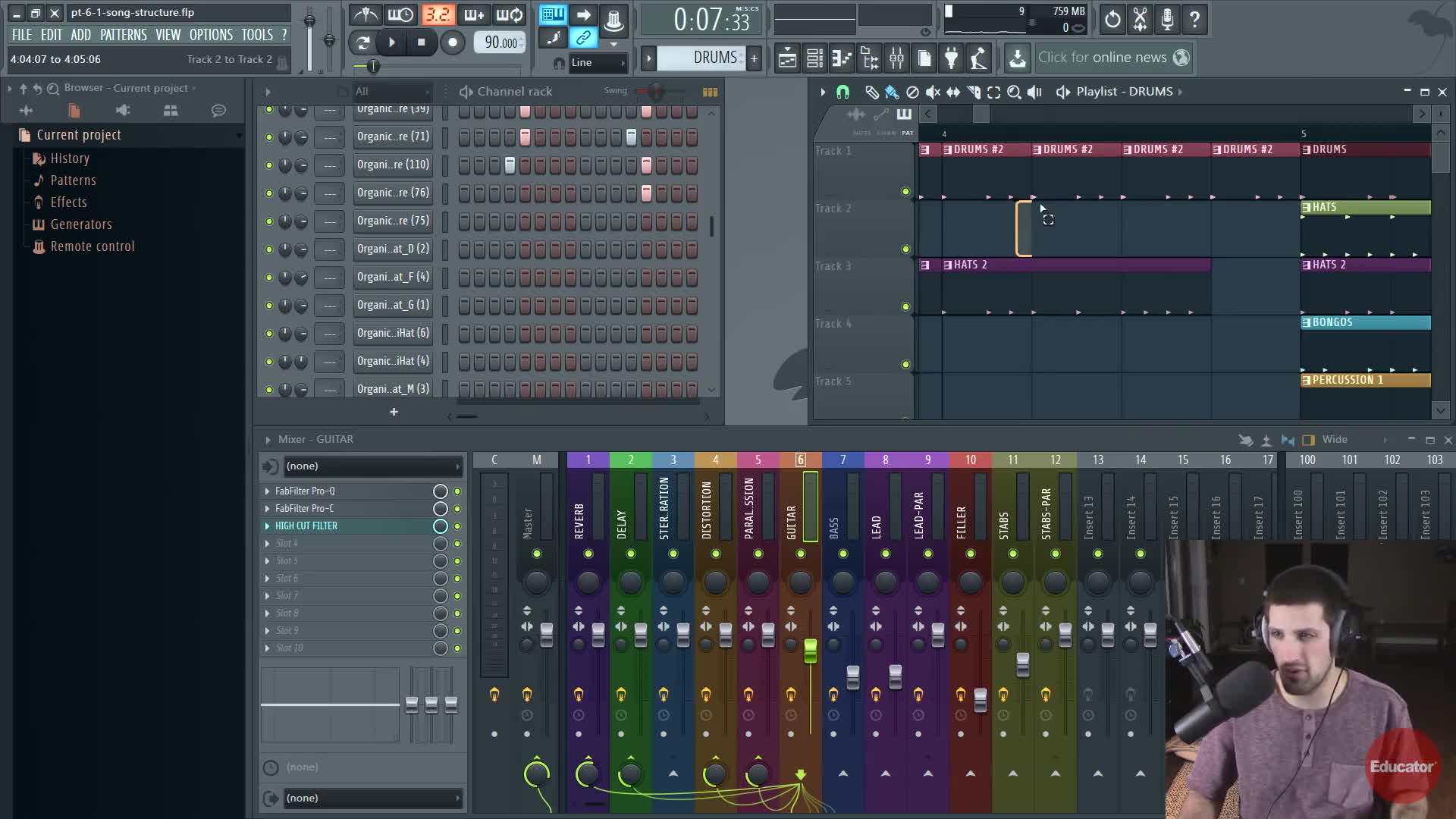Image resolution: width=1456 pixels, height=819 pixels.
Task: Mute the Organi..at_D (2) channel
Action: click(268, 249)
